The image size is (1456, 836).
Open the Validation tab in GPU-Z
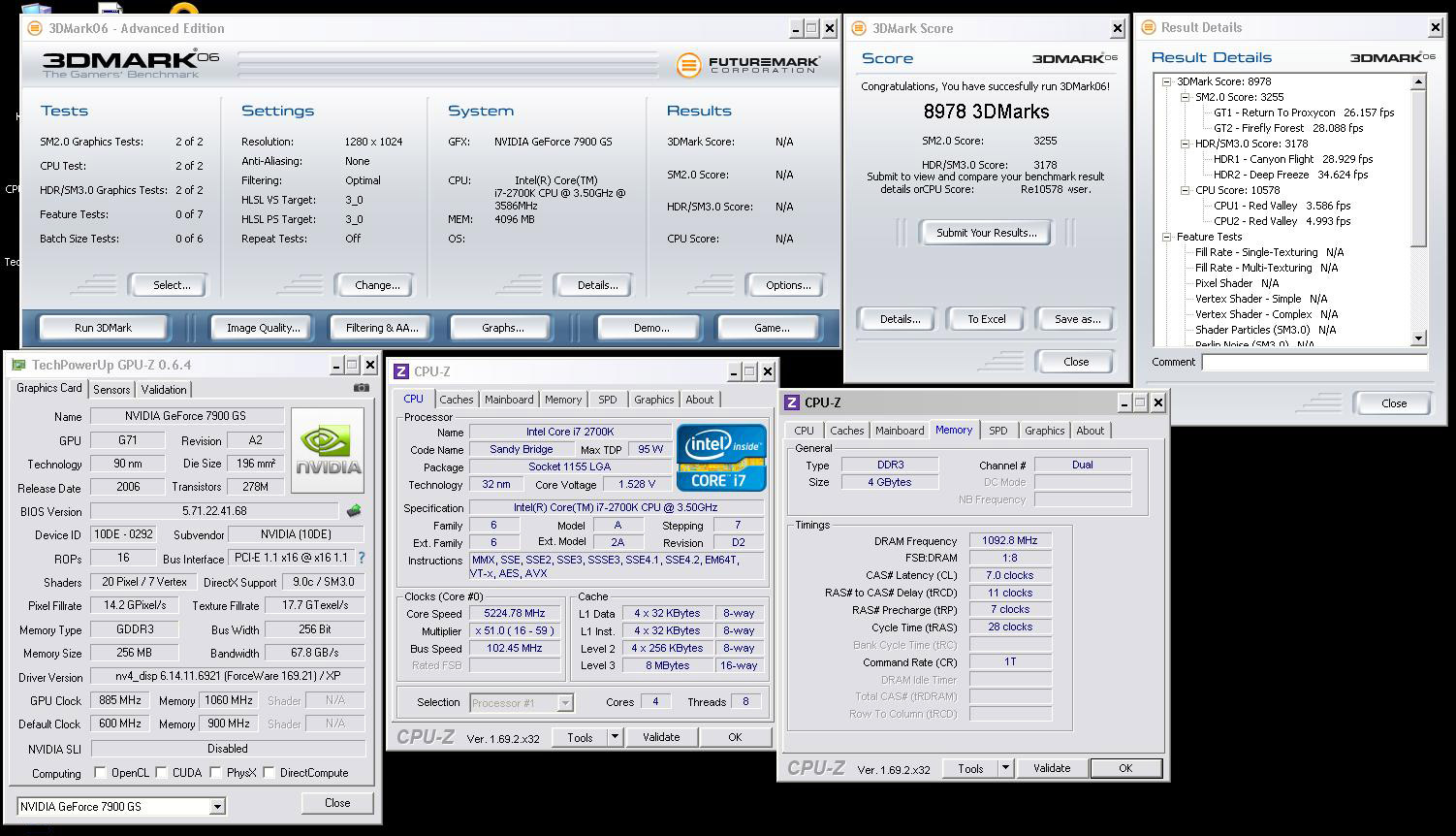pyautogui.click(x=164, y=389)
